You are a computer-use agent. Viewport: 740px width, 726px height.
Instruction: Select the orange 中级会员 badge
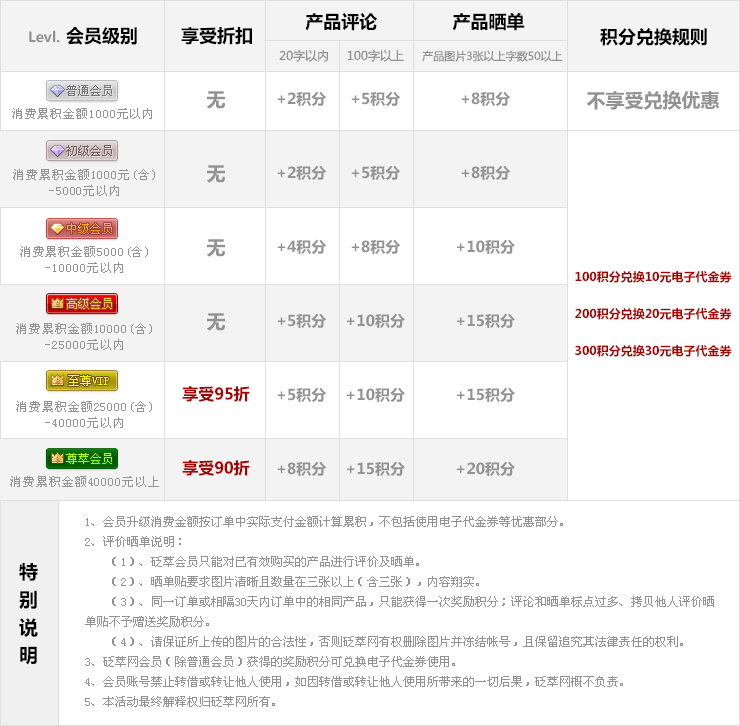tap(82, 228)
